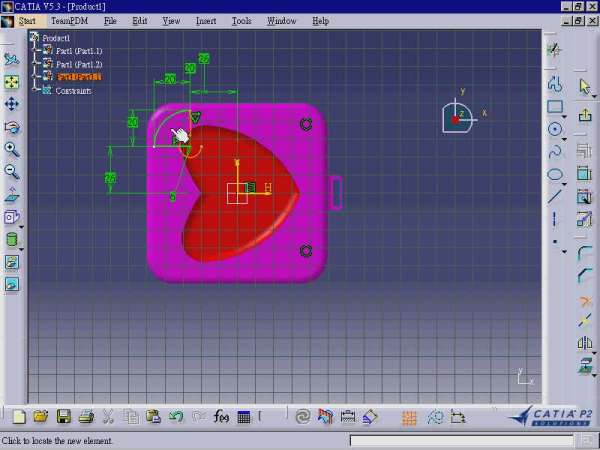Viewport: 600px width, 450px height.
Task: Click the Sketcher icon at top right
Action: tap(554, 50)
